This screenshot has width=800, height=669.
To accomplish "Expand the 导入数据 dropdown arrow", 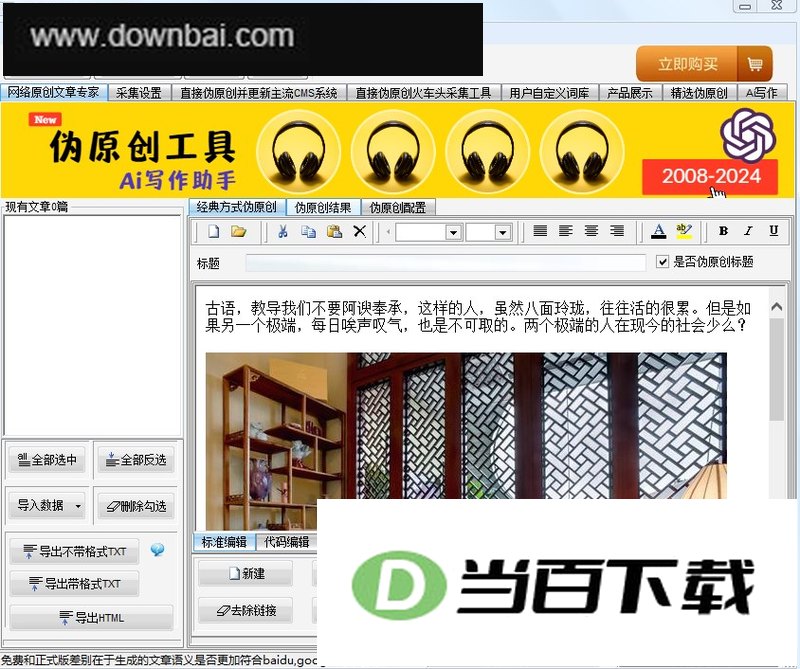I will click(x=78, y=506).
